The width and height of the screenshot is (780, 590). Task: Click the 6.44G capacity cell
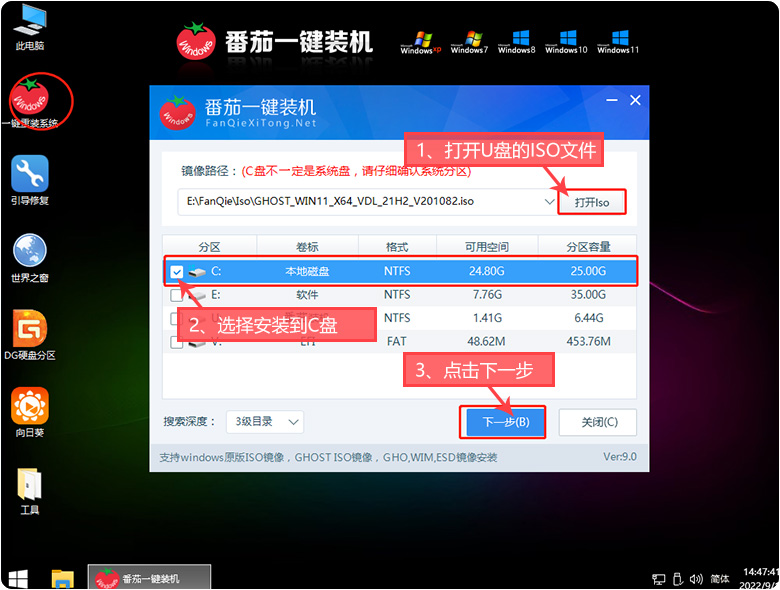(x=589, y=318)
